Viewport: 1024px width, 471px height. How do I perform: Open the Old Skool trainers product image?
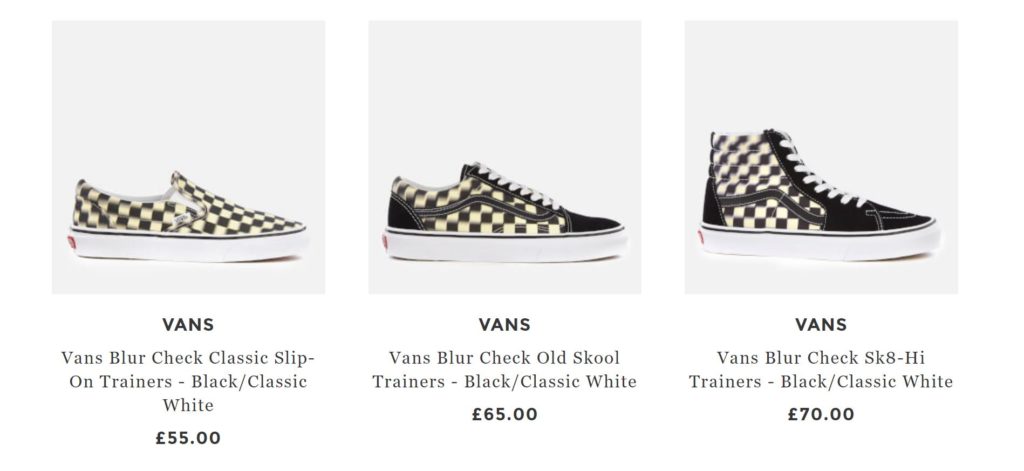[504, 157]
